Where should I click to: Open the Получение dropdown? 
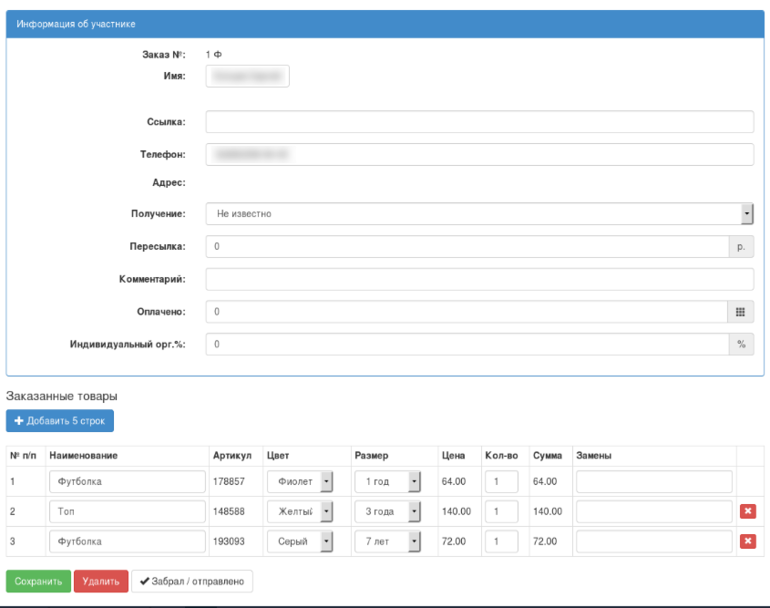click(479, 214)
